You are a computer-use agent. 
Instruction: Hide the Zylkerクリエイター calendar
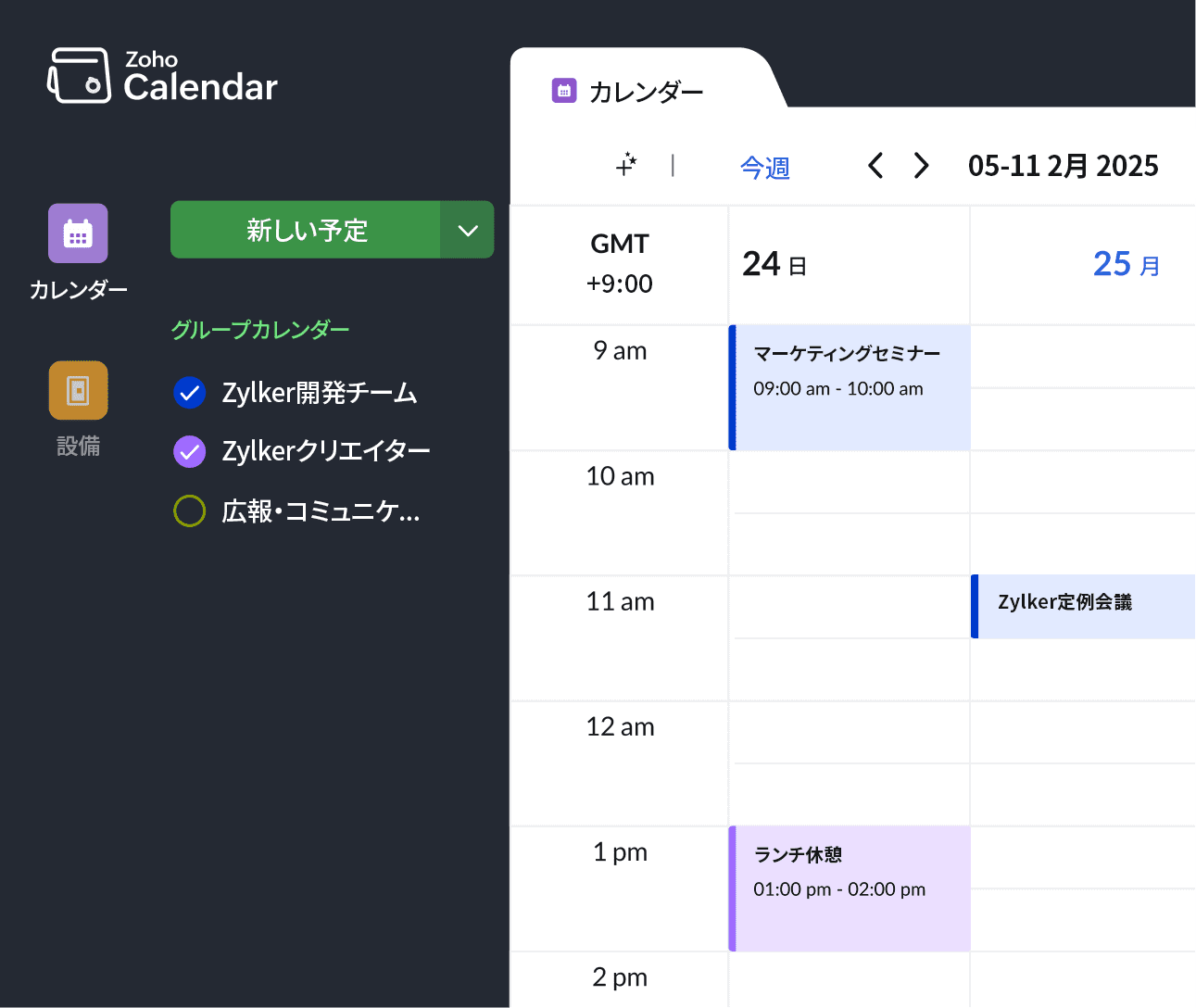189,451
